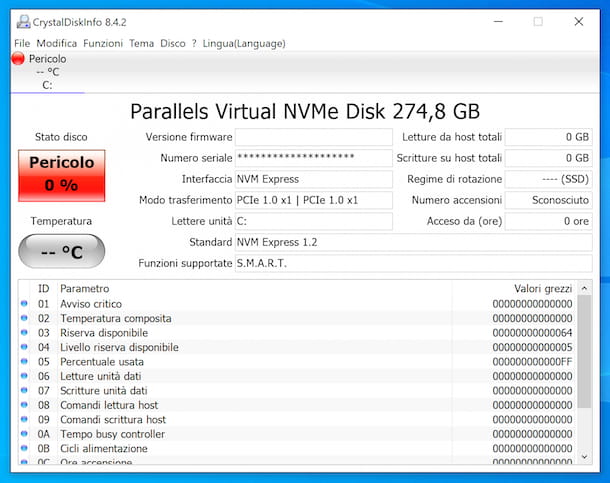The width and height of the screenshot is (610, 483).
Task: Click the Parametro column header
Action: click(x=85, y=288)
